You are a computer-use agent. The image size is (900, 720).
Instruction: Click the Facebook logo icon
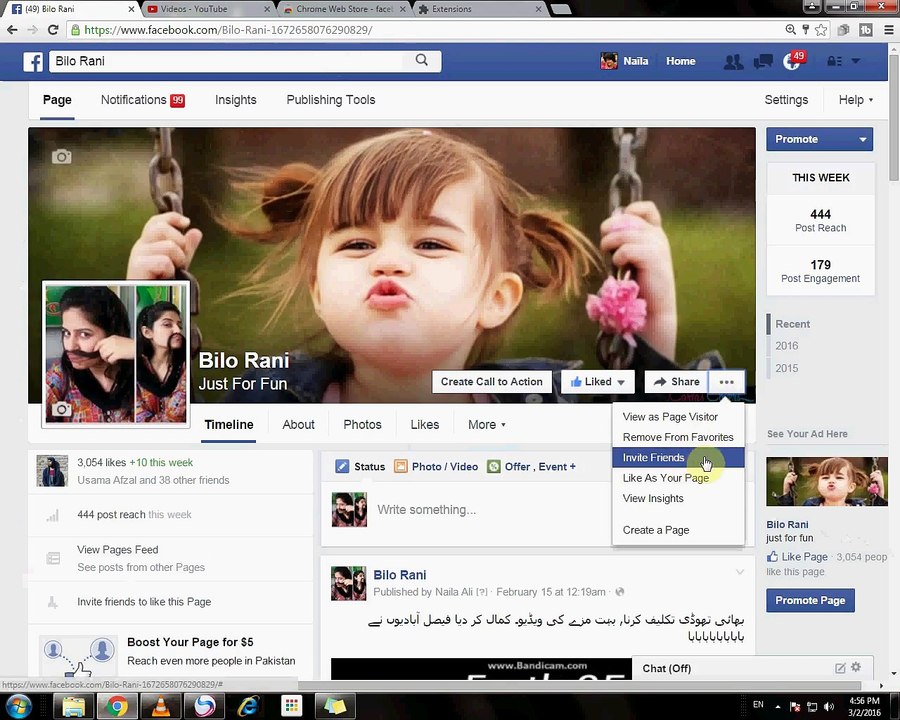[x=33, y=61]
